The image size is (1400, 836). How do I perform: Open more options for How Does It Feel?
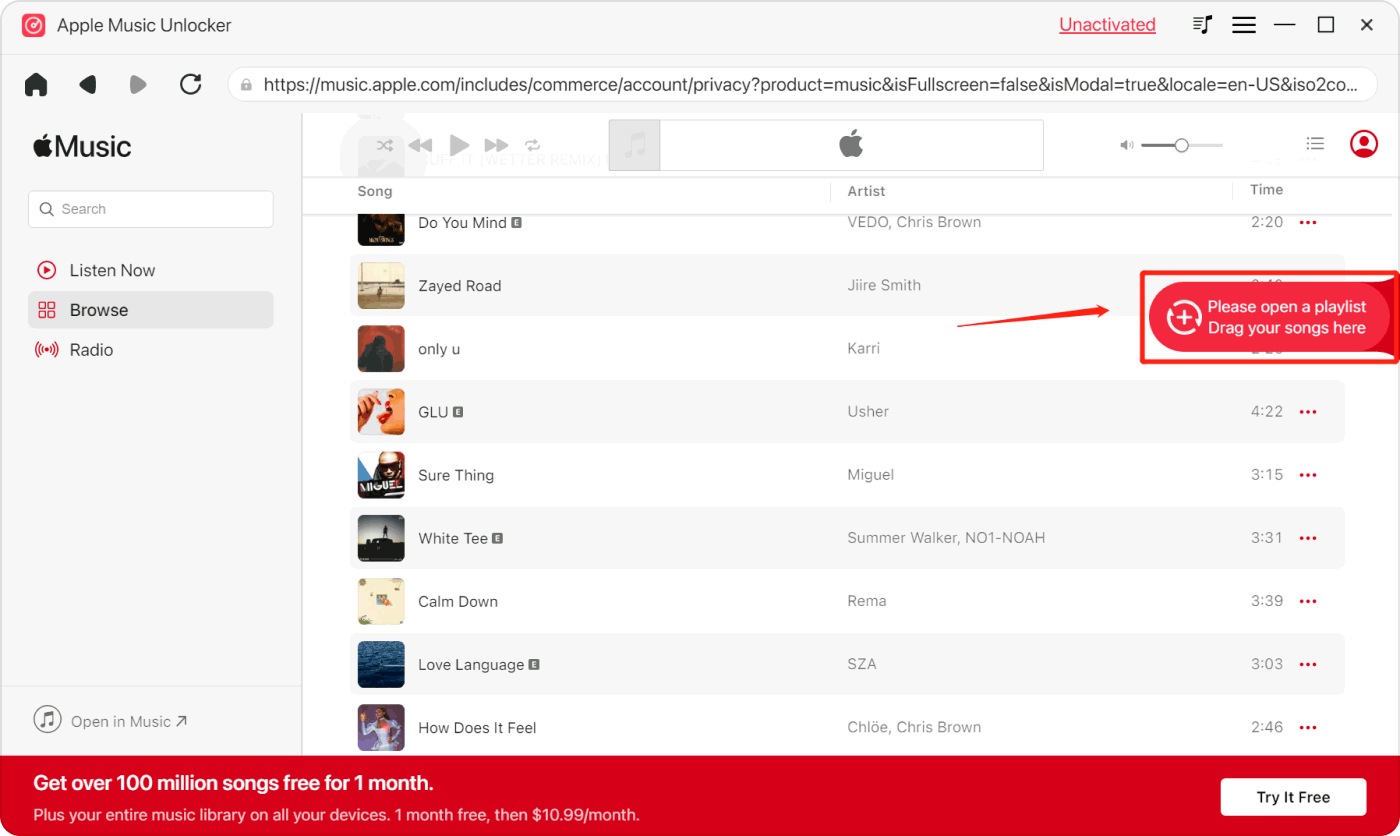pos(1308,727)
